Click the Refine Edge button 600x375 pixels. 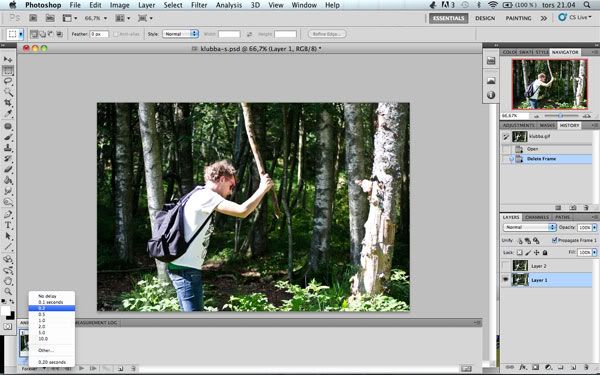327,34
